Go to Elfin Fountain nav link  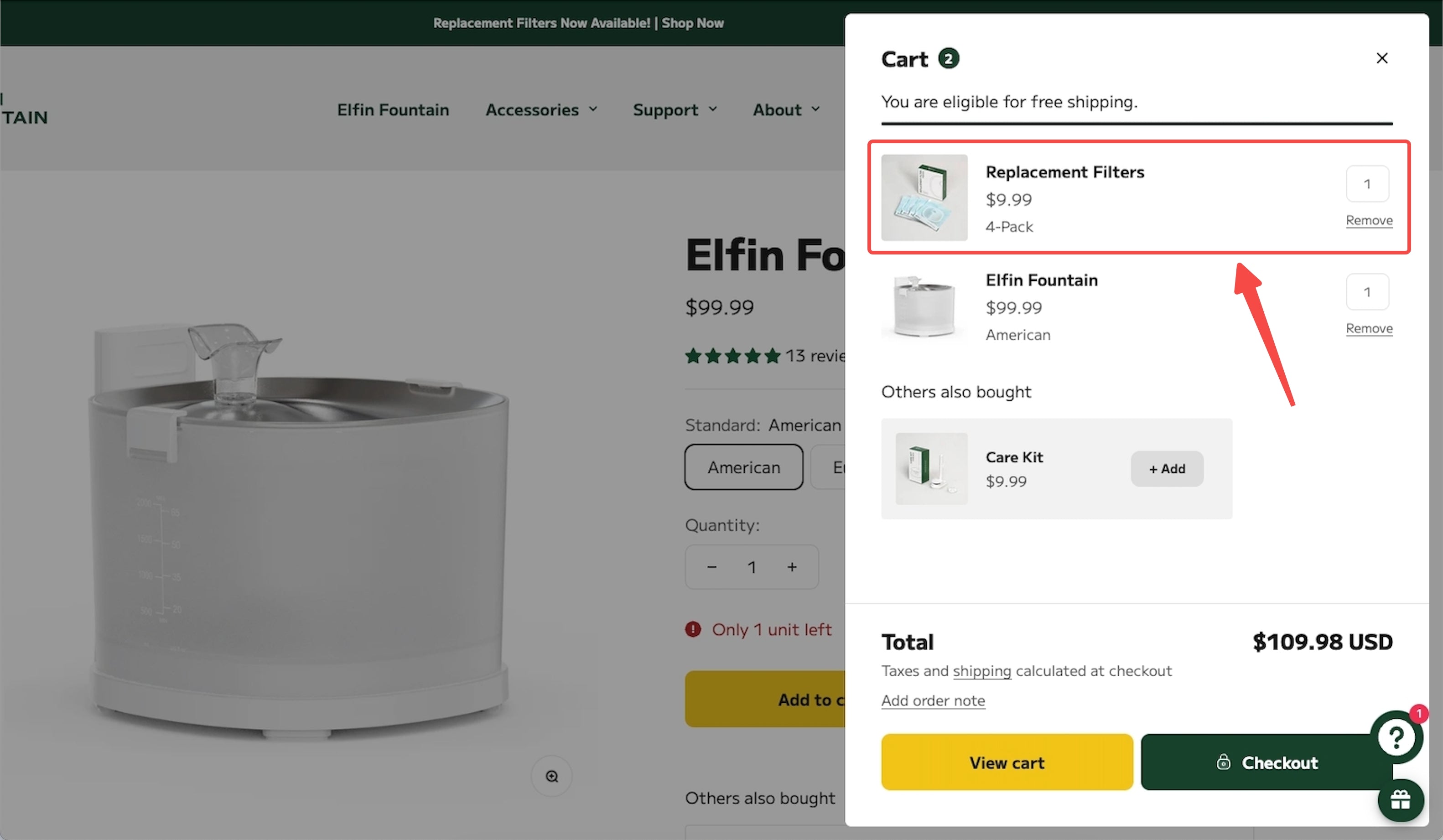click(393, 109)
